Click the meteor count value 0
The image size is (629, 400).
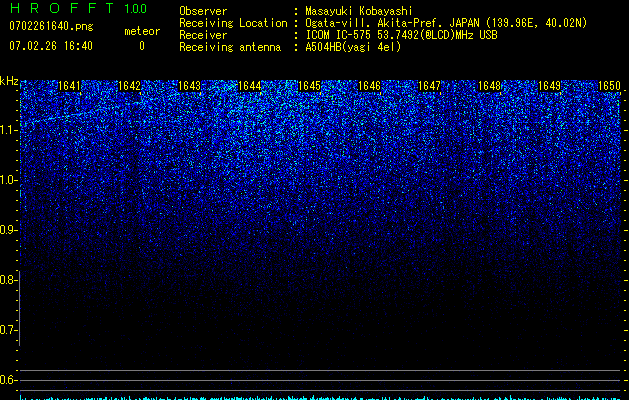click(142, 46)
